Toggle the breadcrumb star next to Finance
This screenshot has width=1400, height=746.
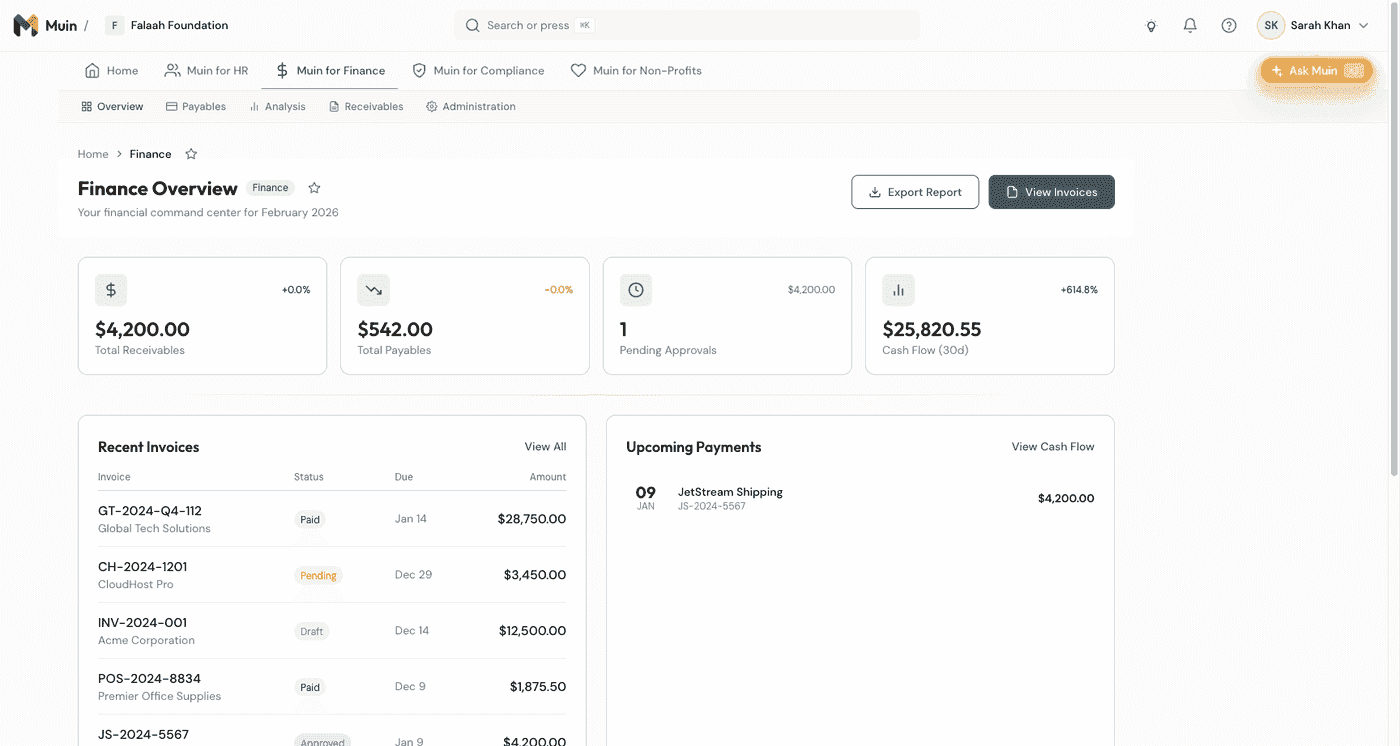[x=191, y=154]
